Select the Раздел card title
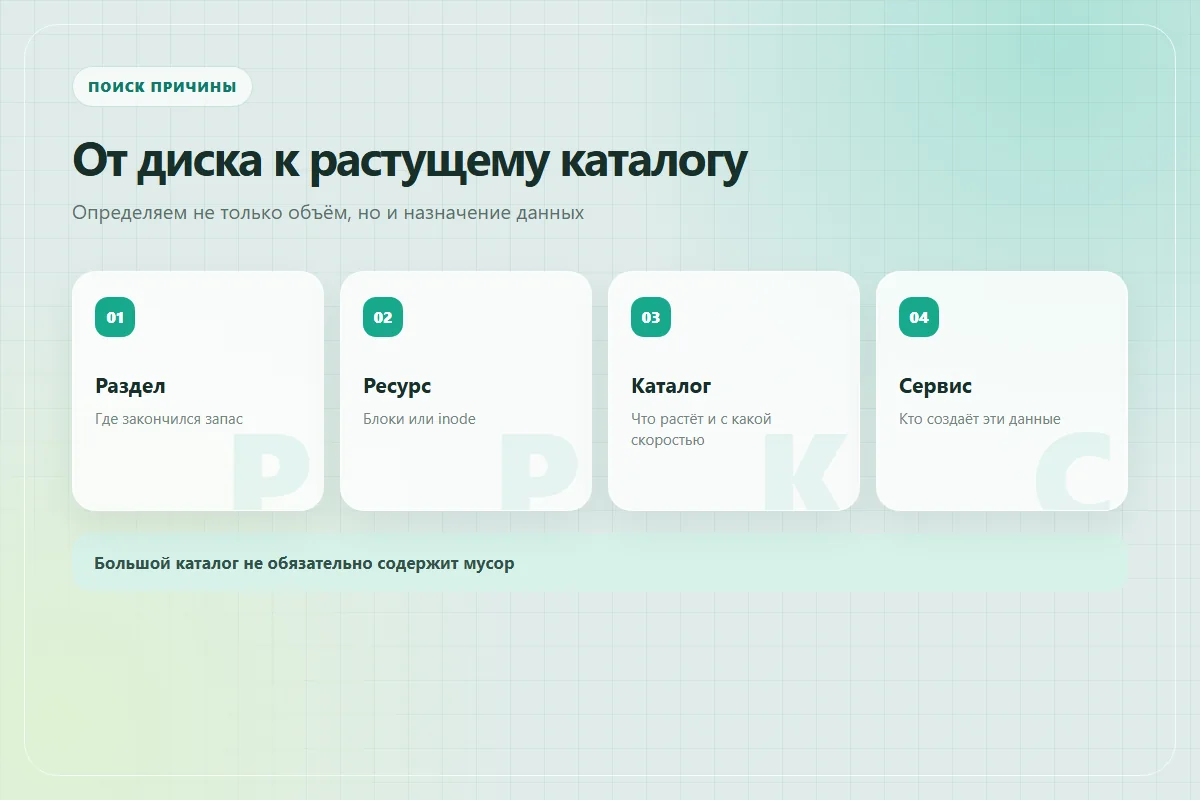 coord(130,386)
